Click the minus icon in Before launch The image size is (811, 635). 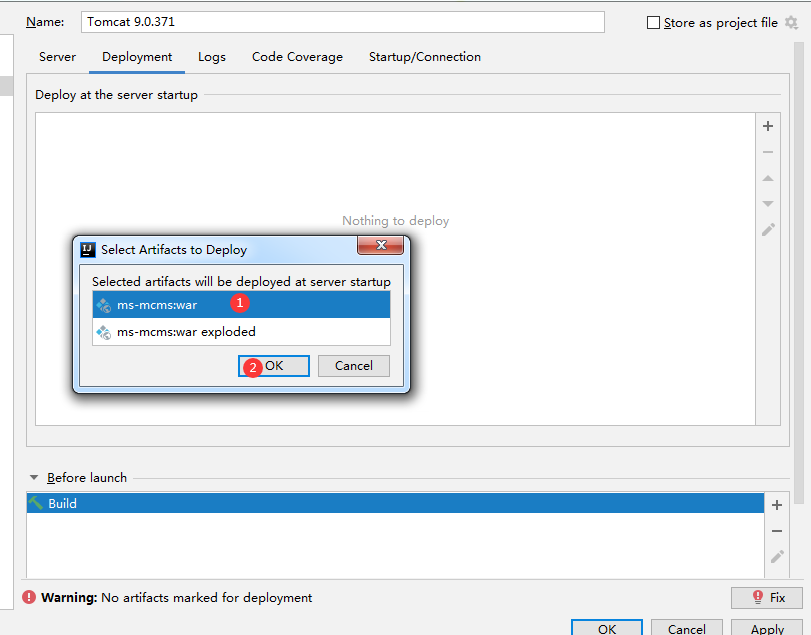point(777,531)
